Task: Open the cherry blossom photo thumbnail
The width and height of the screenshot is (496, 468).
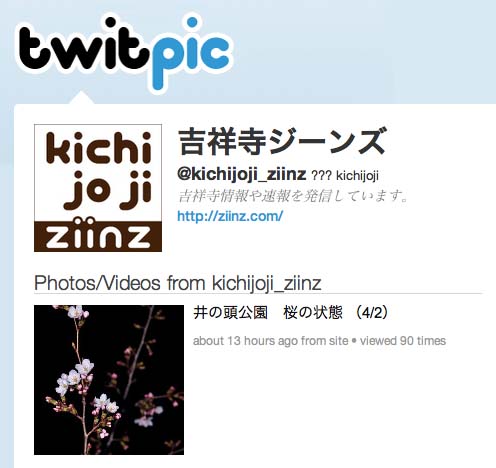Action: pos(109,380)
